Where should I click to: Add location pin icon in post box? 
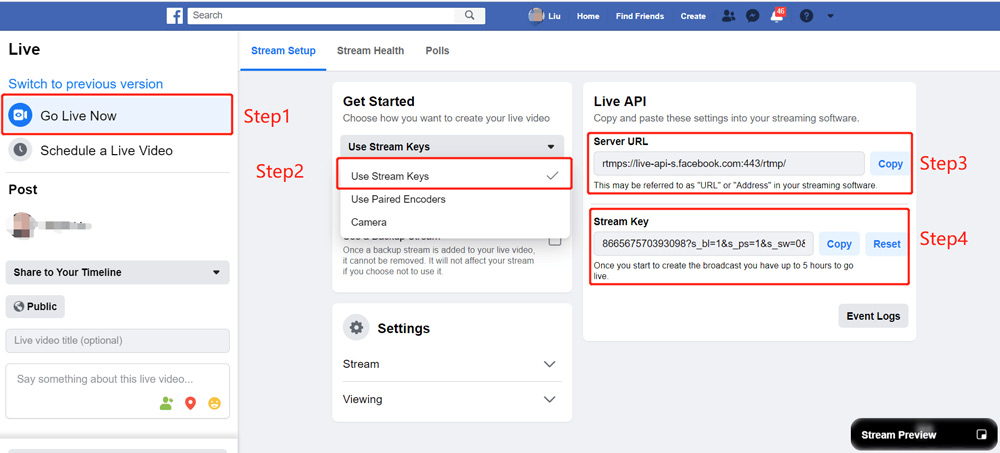[x=190, y=403]
